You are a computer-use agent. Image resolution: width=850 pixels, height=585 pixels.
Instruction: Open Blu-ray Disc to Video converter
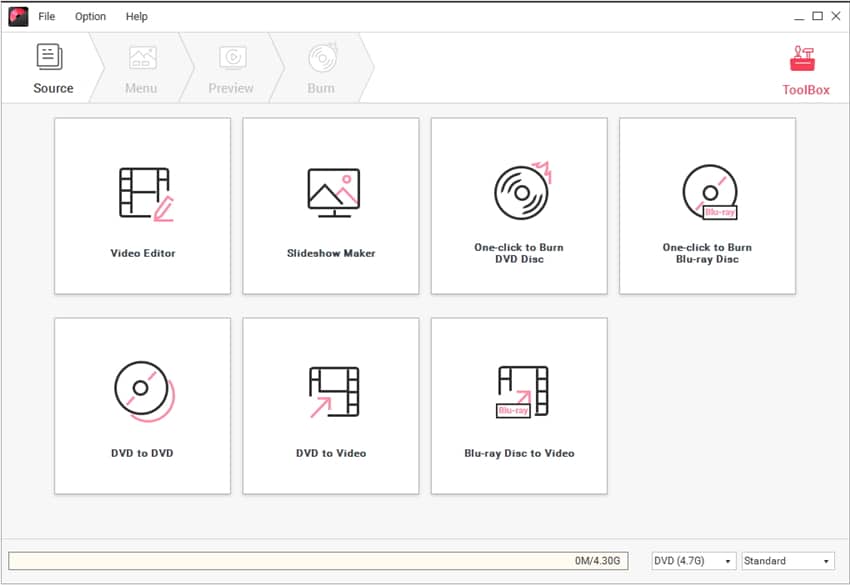[x=519, y=406]
